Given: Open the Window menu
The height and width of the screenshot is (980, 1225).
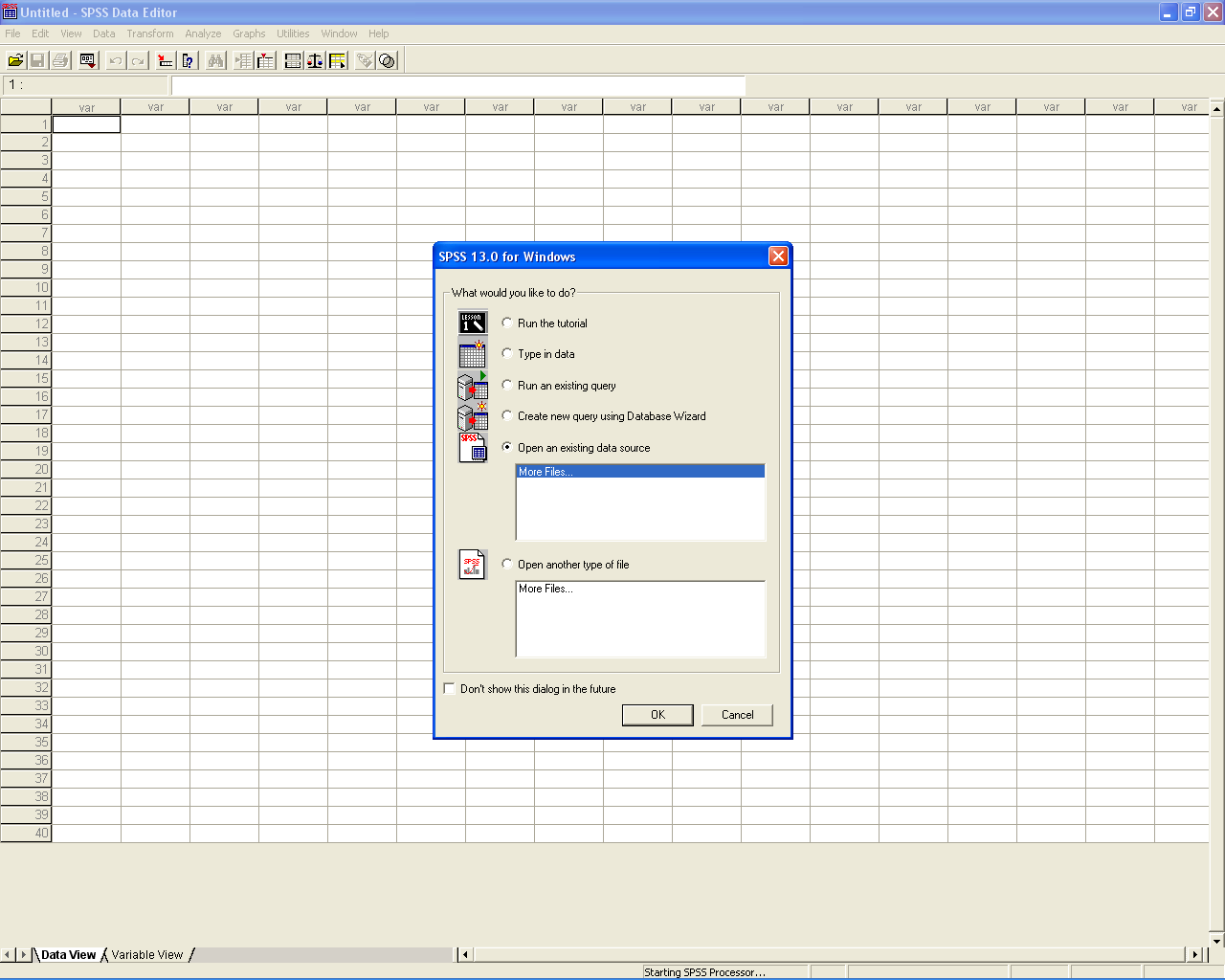Looking at the screenshot, I should (339, 33).
